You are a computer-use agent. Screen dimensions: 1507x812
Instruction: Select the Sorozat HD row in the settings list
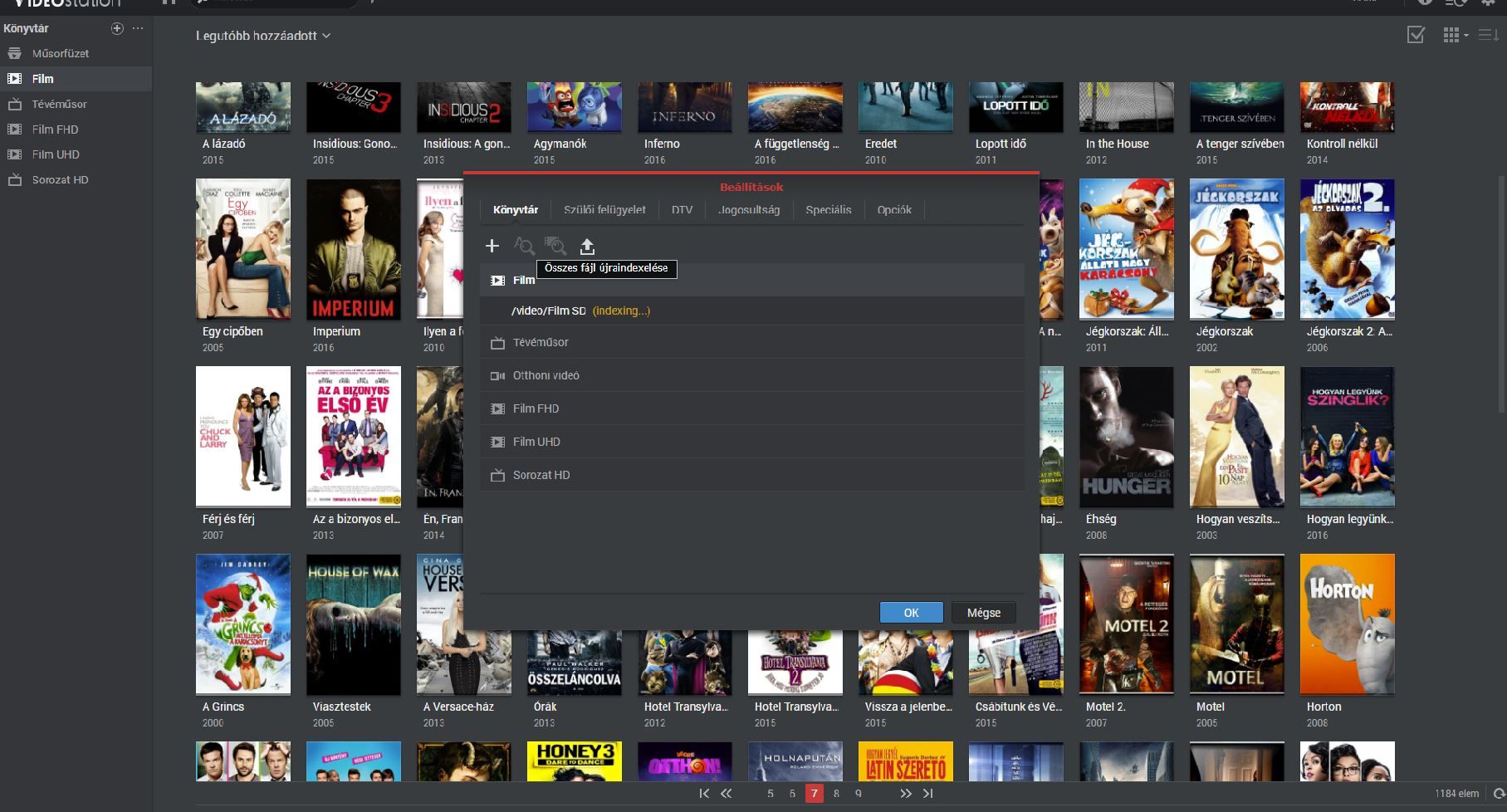tap(751, 475)
